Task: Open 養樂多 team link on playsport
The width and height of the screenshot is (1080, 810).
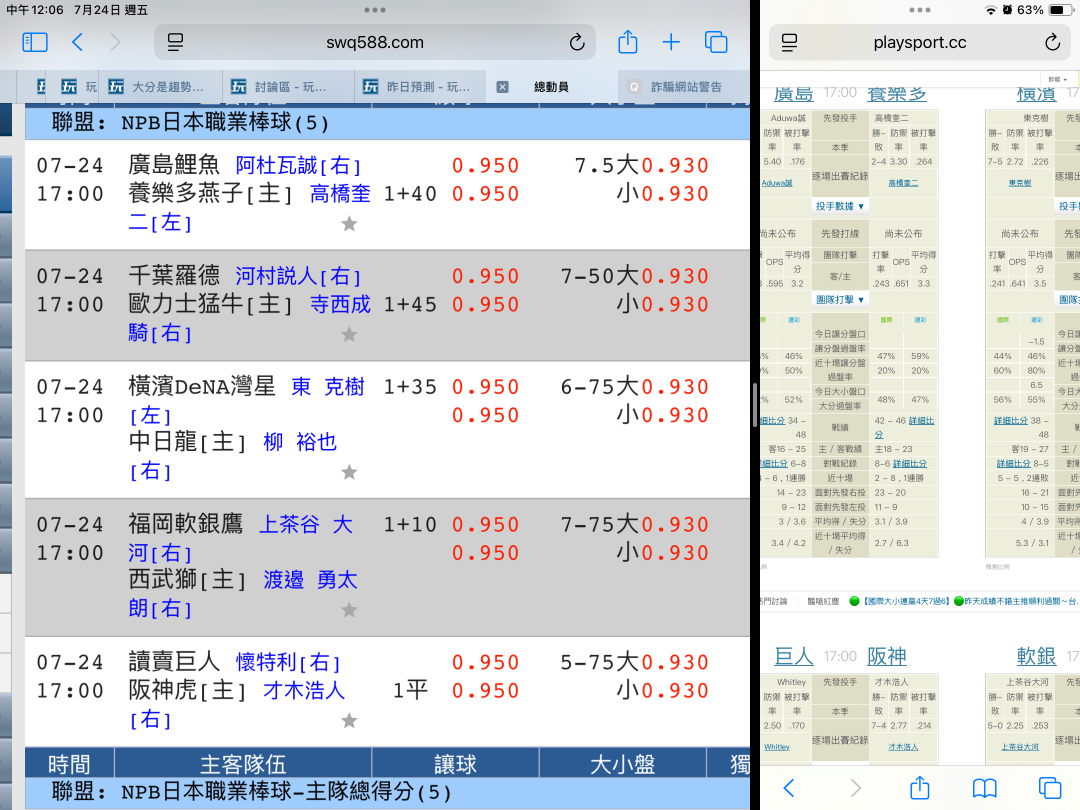Action: [x=896, y=94]
